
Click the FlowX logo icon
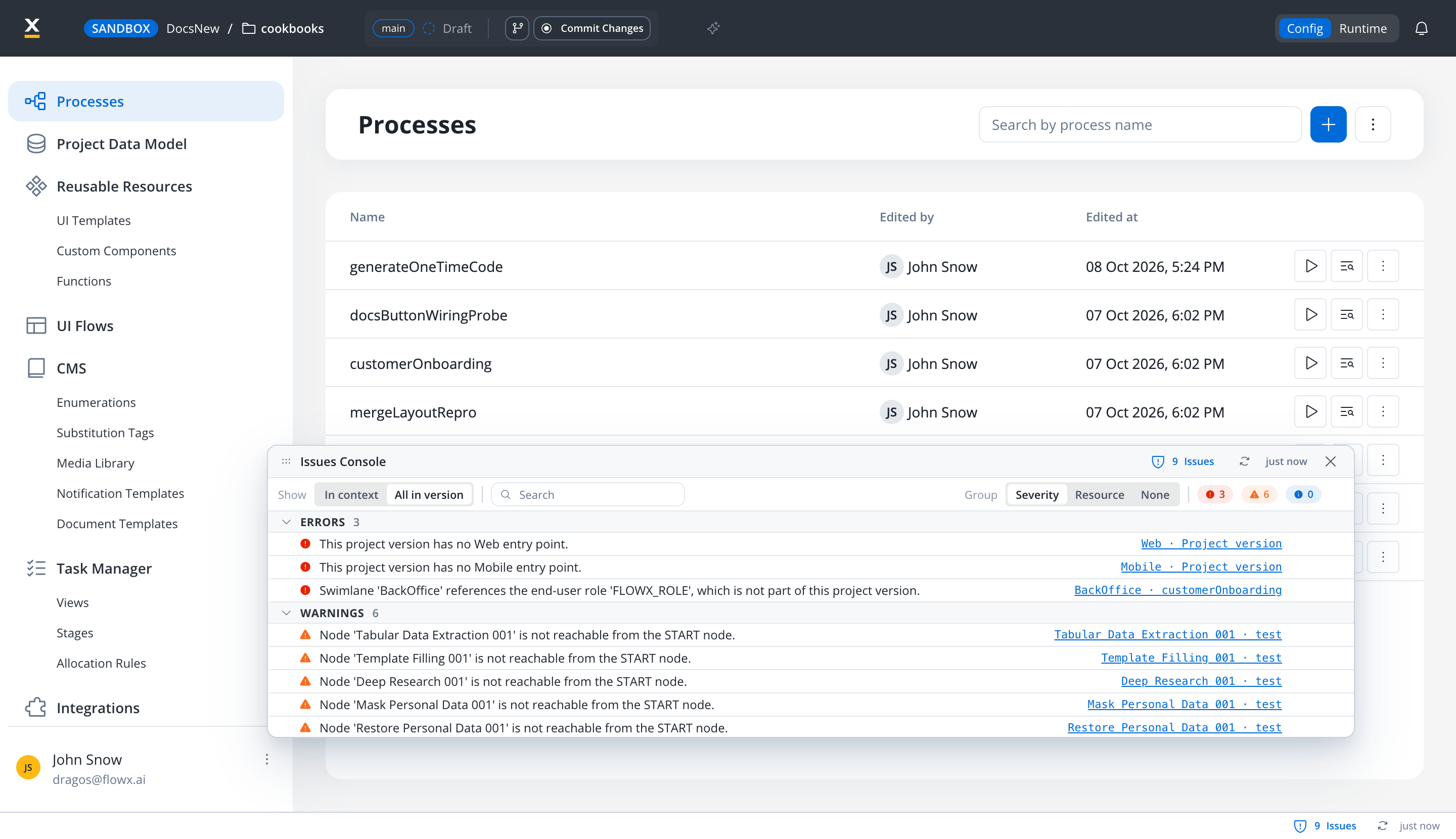(32, 28)
